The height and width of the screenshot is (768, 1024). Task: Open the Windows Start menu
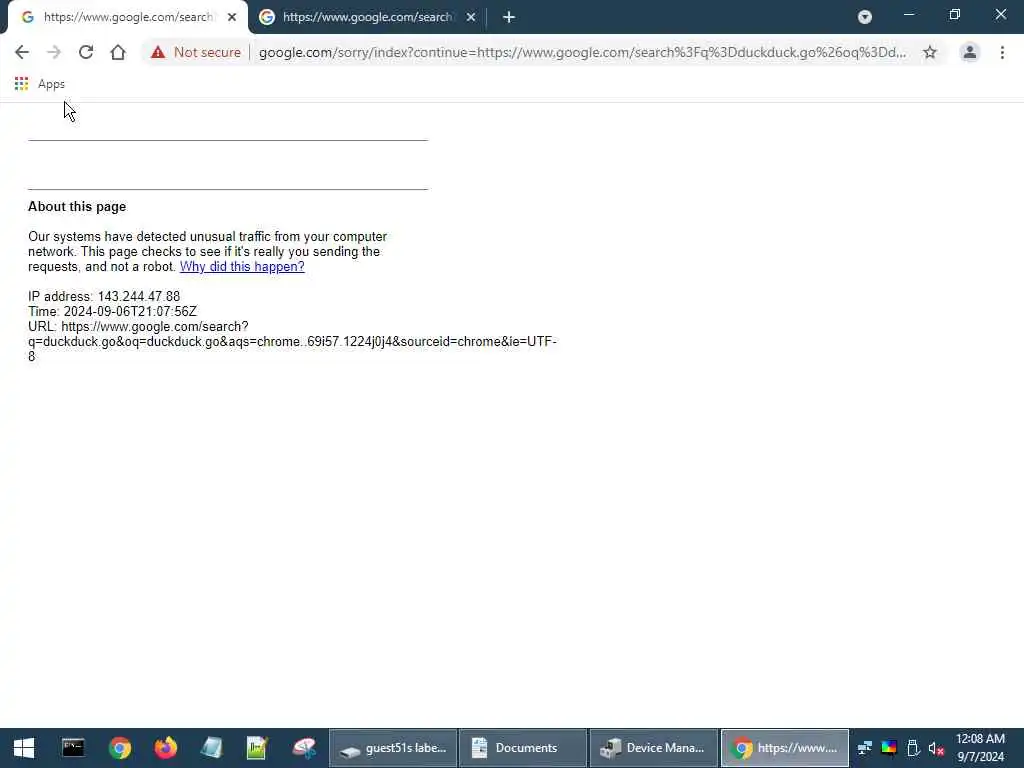click(x=24, y=748)
